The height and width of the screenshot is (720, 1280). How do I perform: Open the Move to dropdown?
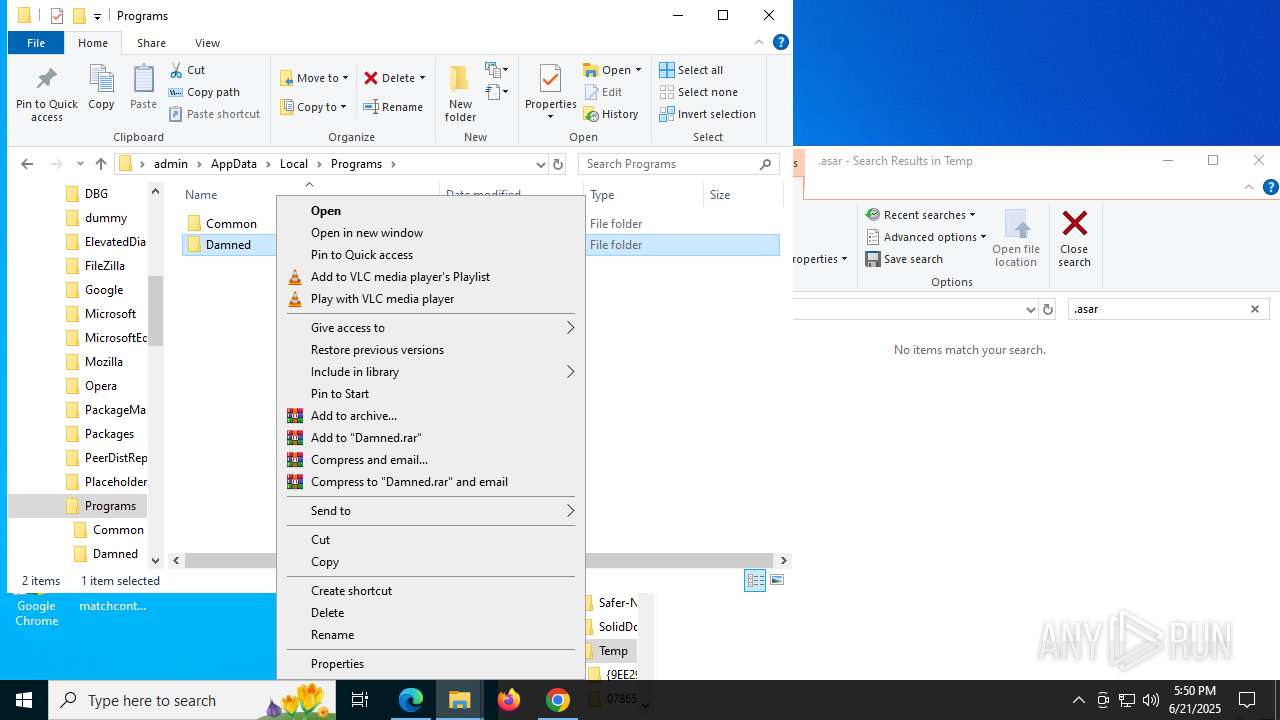pyautogui.click(x=314, y=78)
